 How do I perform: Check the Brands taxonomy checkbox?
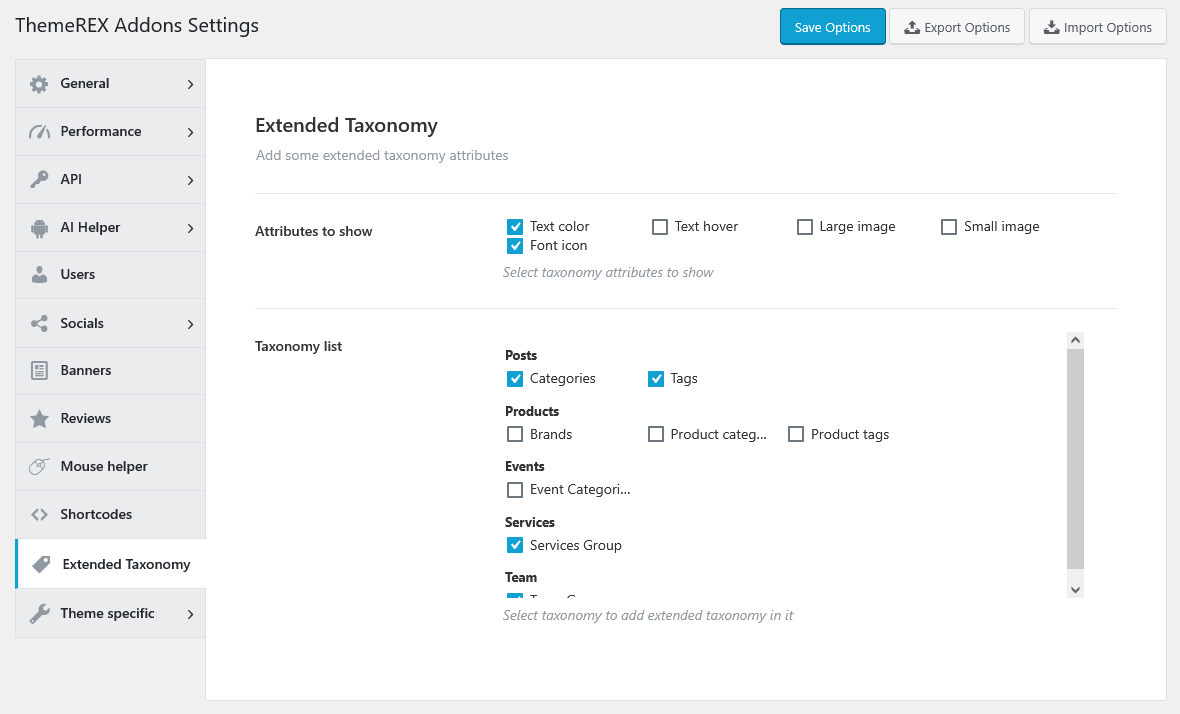click(515, 434)
